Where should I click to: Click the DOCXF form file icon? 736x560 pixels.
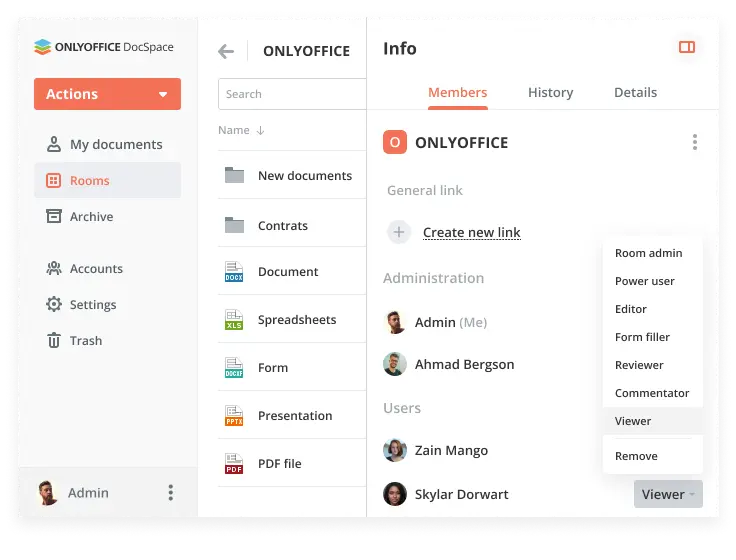tap(234, 368)
